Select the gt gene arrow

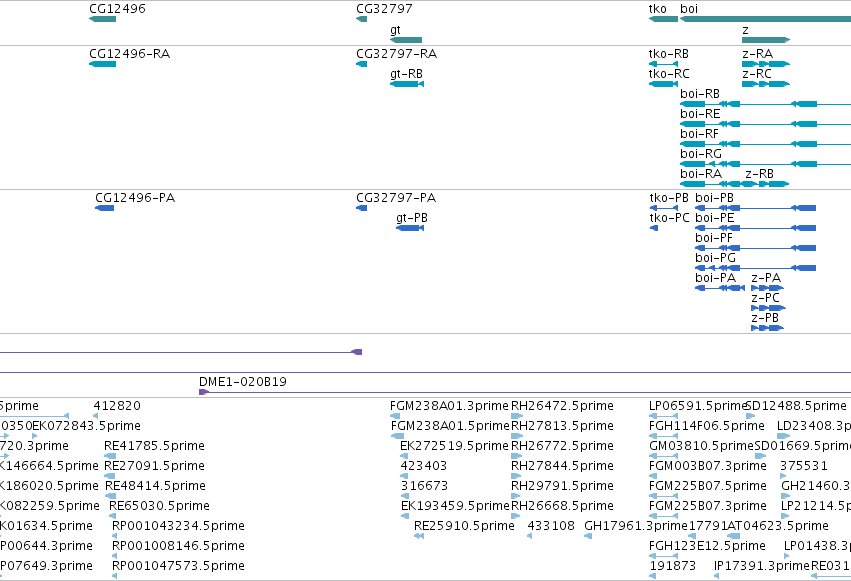click(406, 40)
